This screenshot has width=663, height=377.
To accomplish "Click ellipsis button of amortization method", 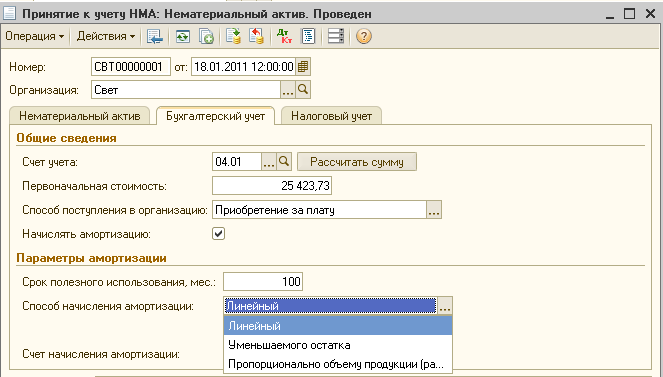I will (445, 306).
